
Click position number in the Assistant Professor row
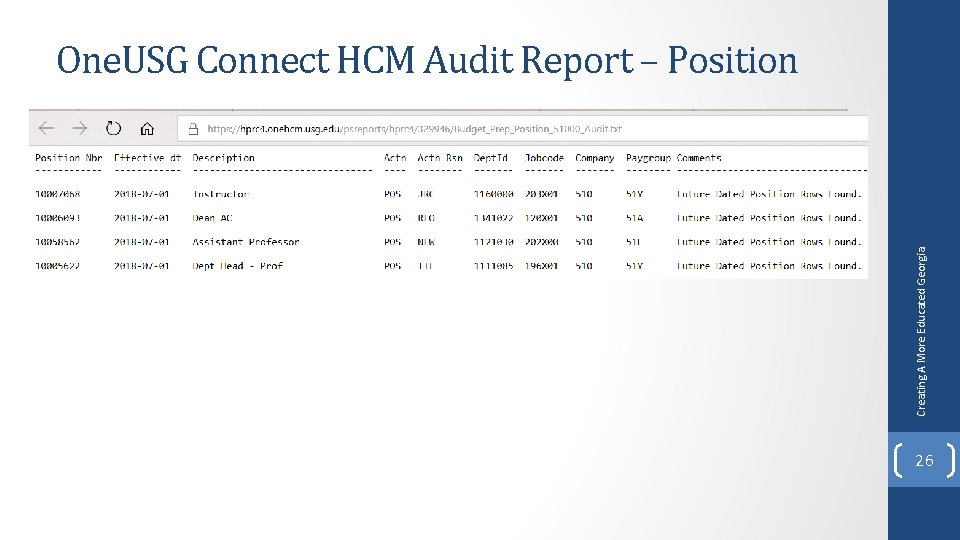tap(58, 242)
